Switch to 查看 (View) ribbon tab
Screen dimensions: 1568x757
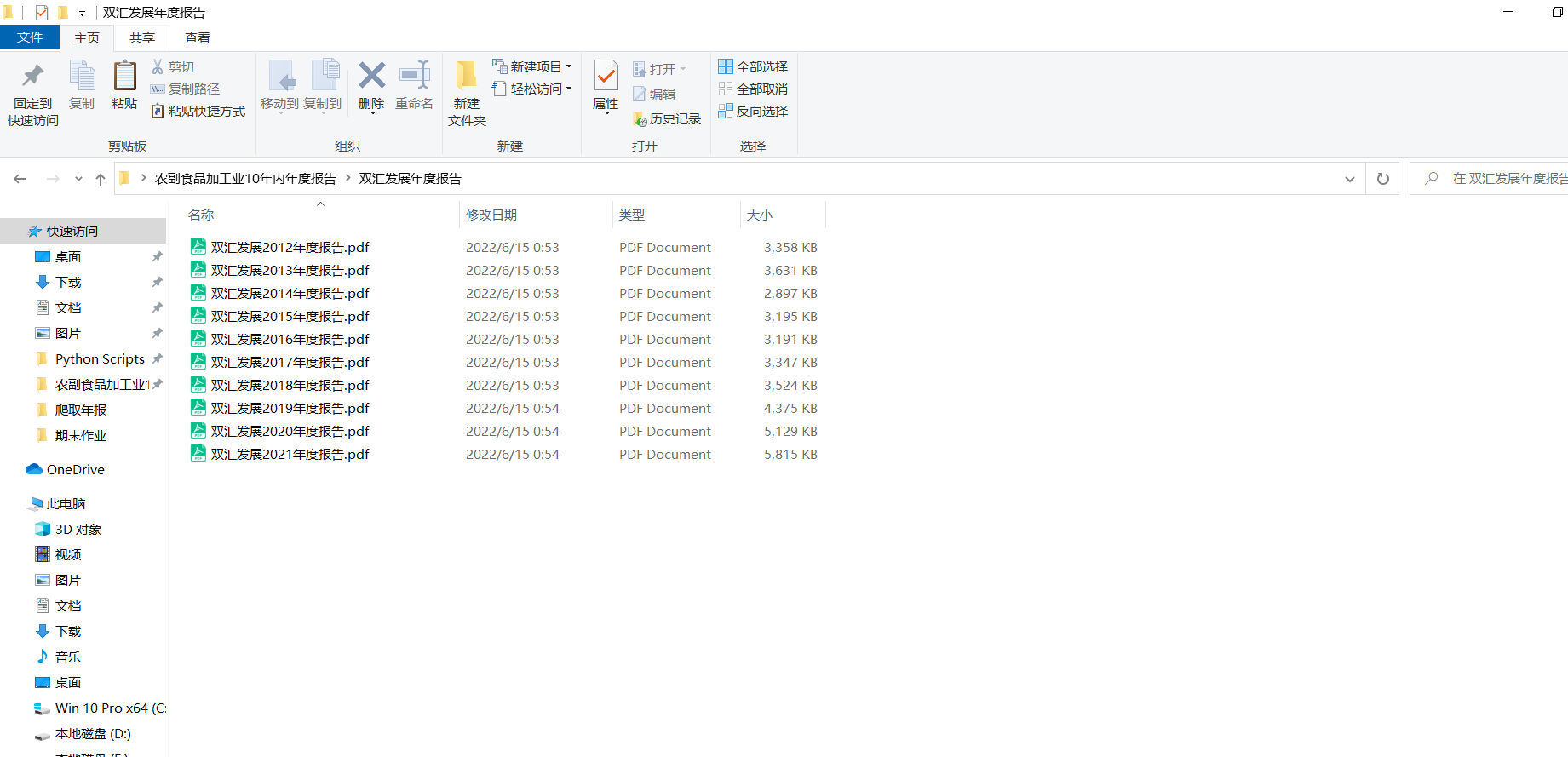pyautogui.click(x=198, y=37)
